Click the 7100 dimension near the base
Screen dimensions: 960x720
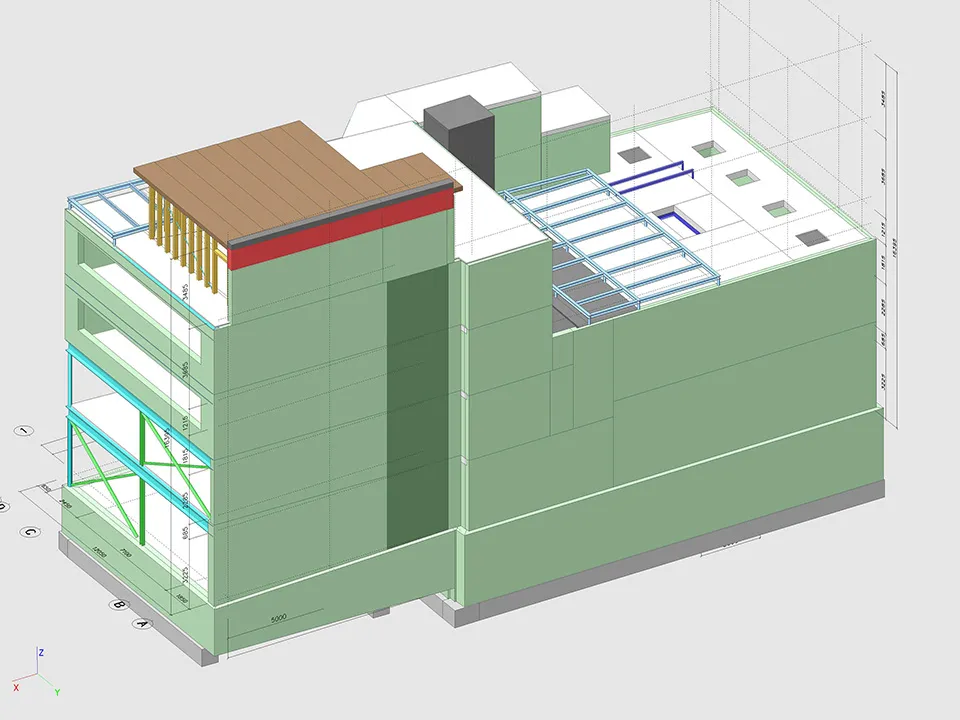(x=126, y=553)
